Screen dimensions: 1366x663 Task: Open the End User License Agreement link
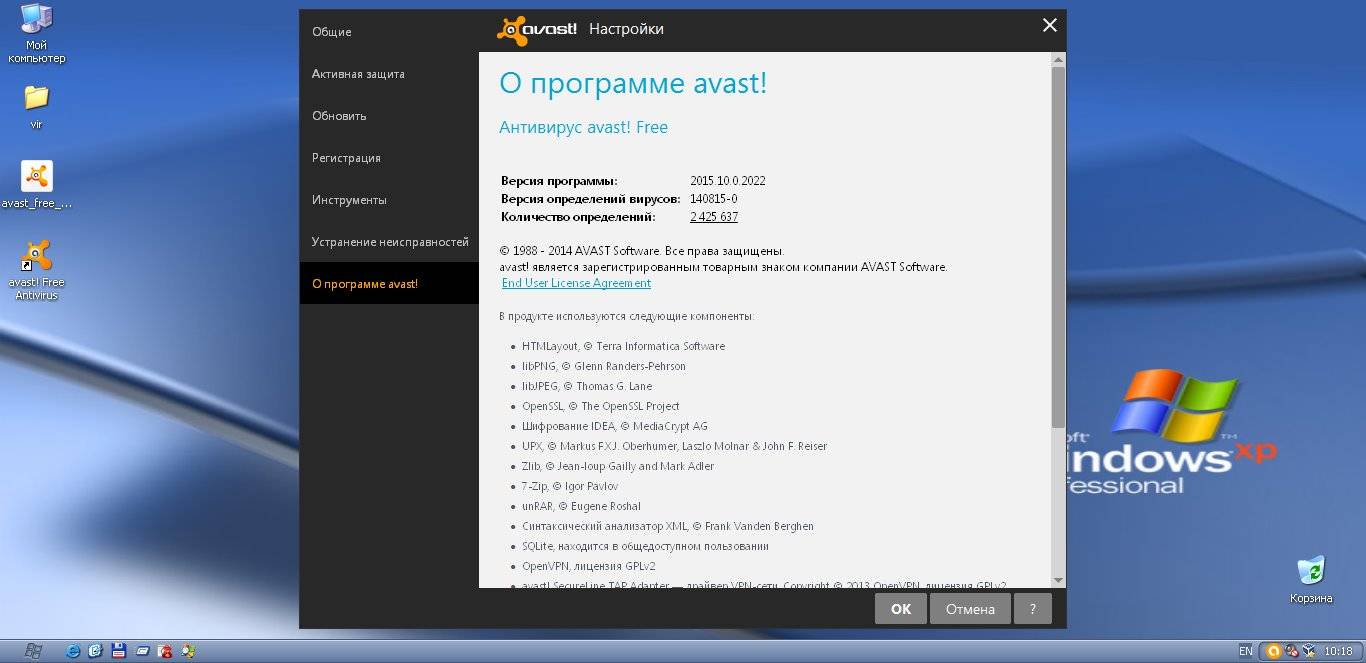[x=576, y=283]
